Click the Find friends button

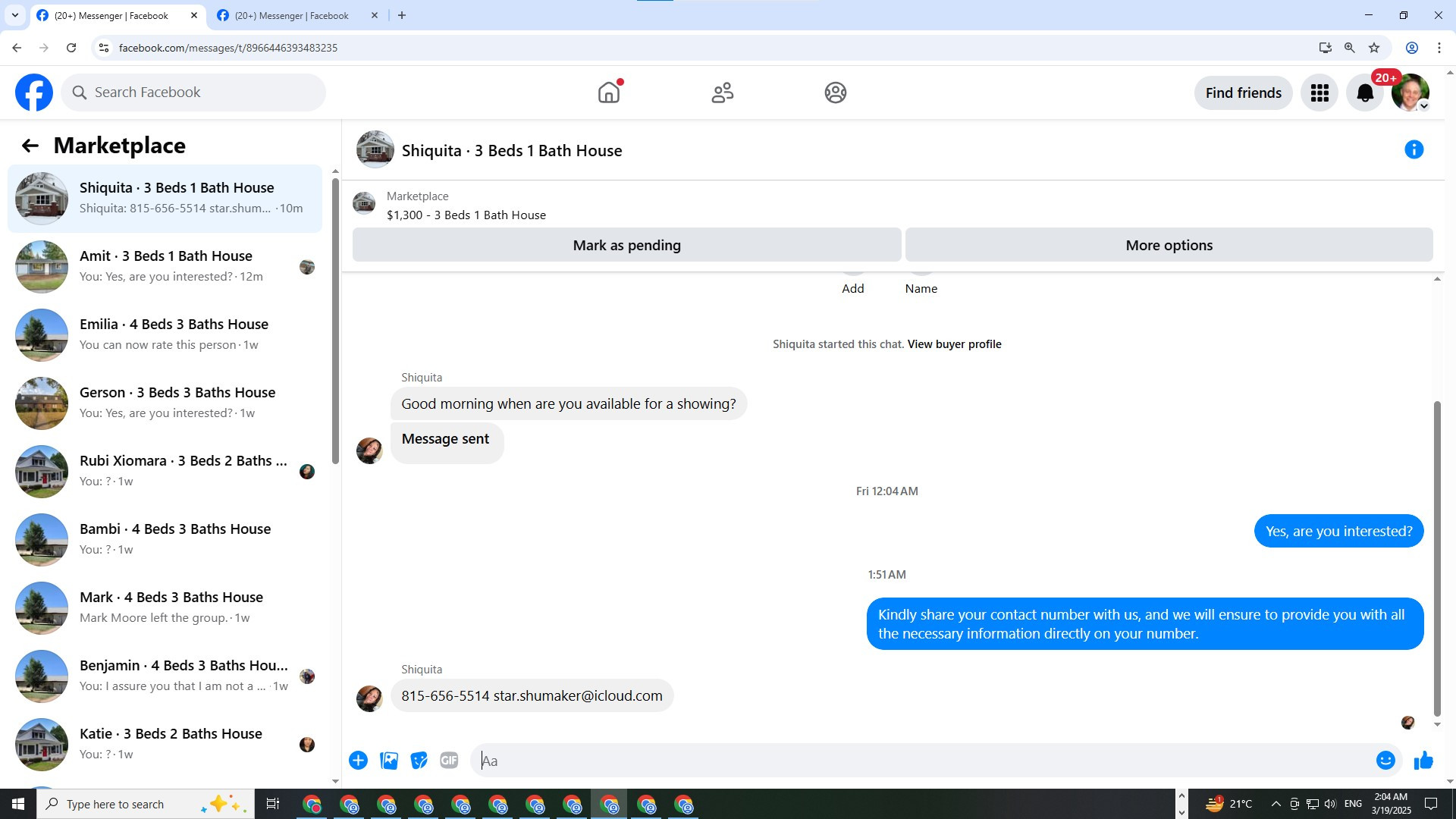coord(1244,93)
